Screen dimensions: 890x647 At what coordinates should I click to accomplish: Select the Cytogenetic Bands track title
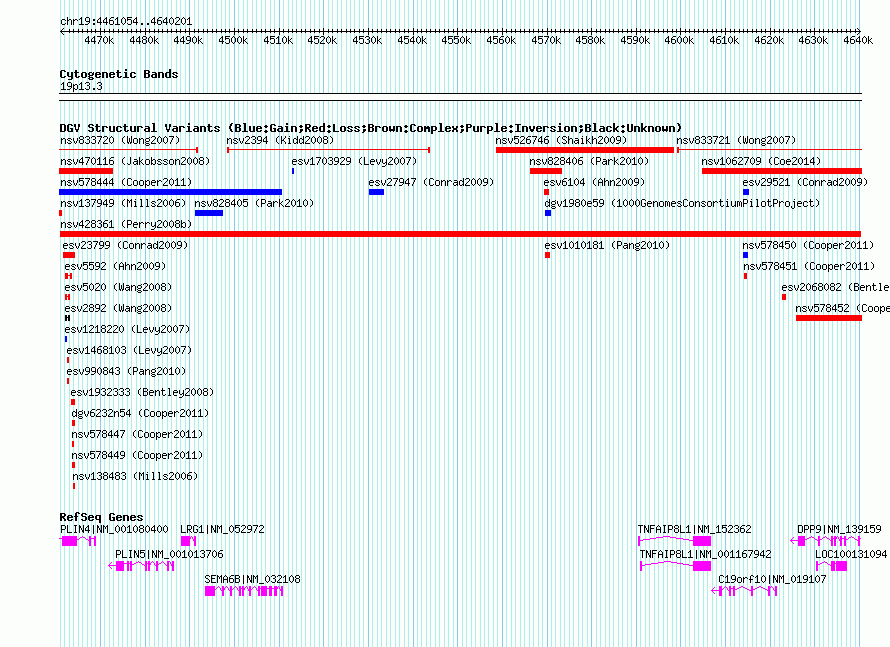click(119, 74)
